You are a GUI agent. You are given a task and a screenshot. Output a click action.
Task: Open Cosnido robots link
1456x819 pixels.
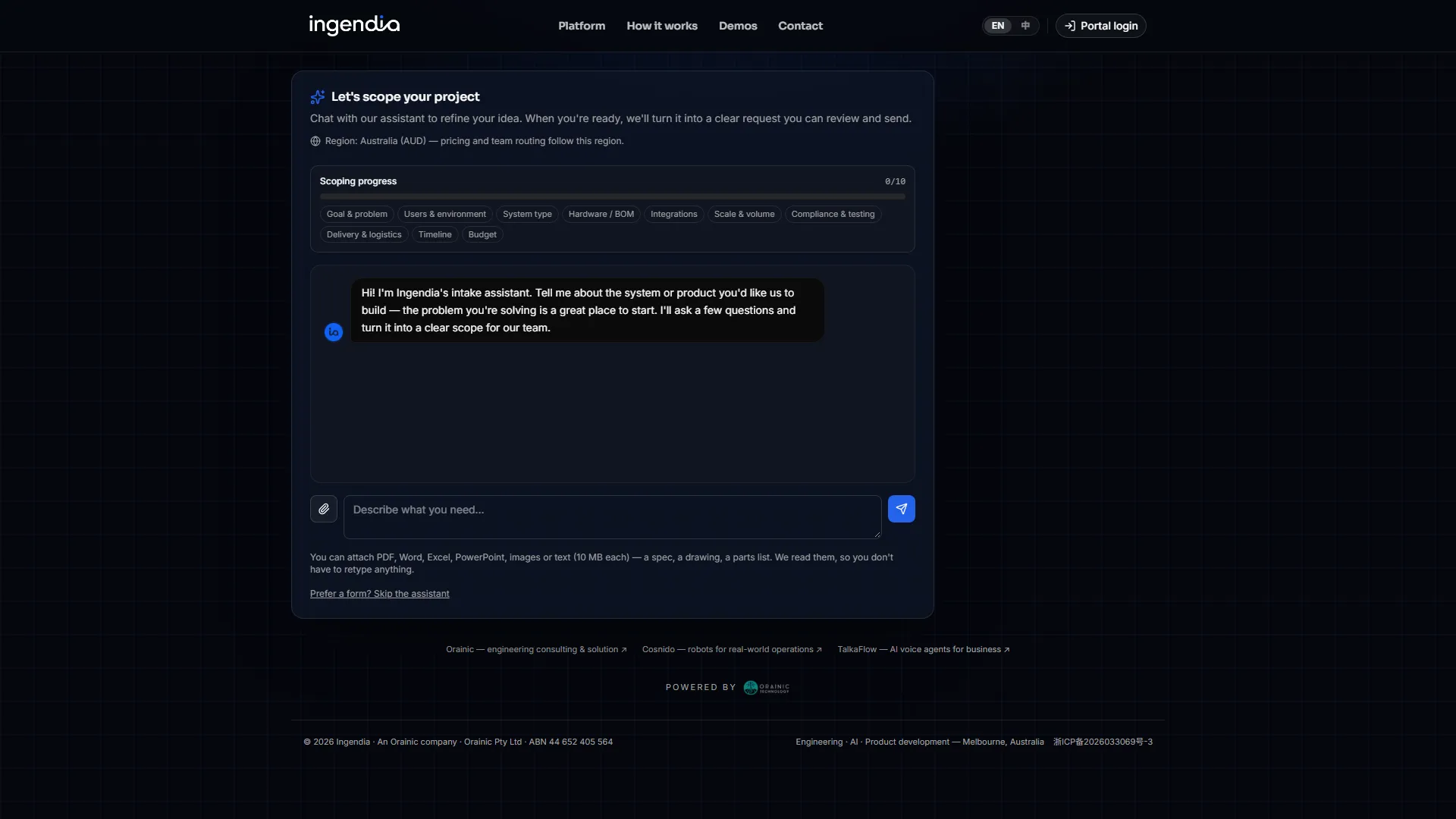(732, 650)
